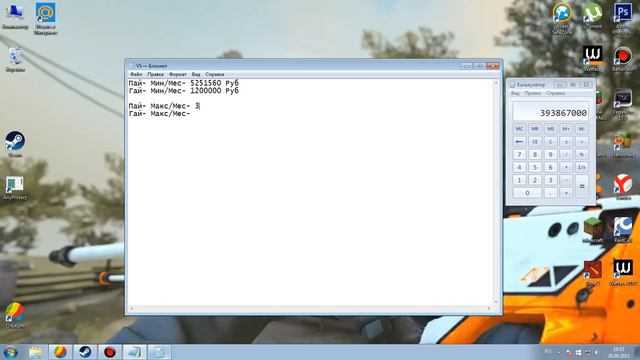640x360 pixels.
Task: Click the Windows Start button
Action: coord(11,352)
